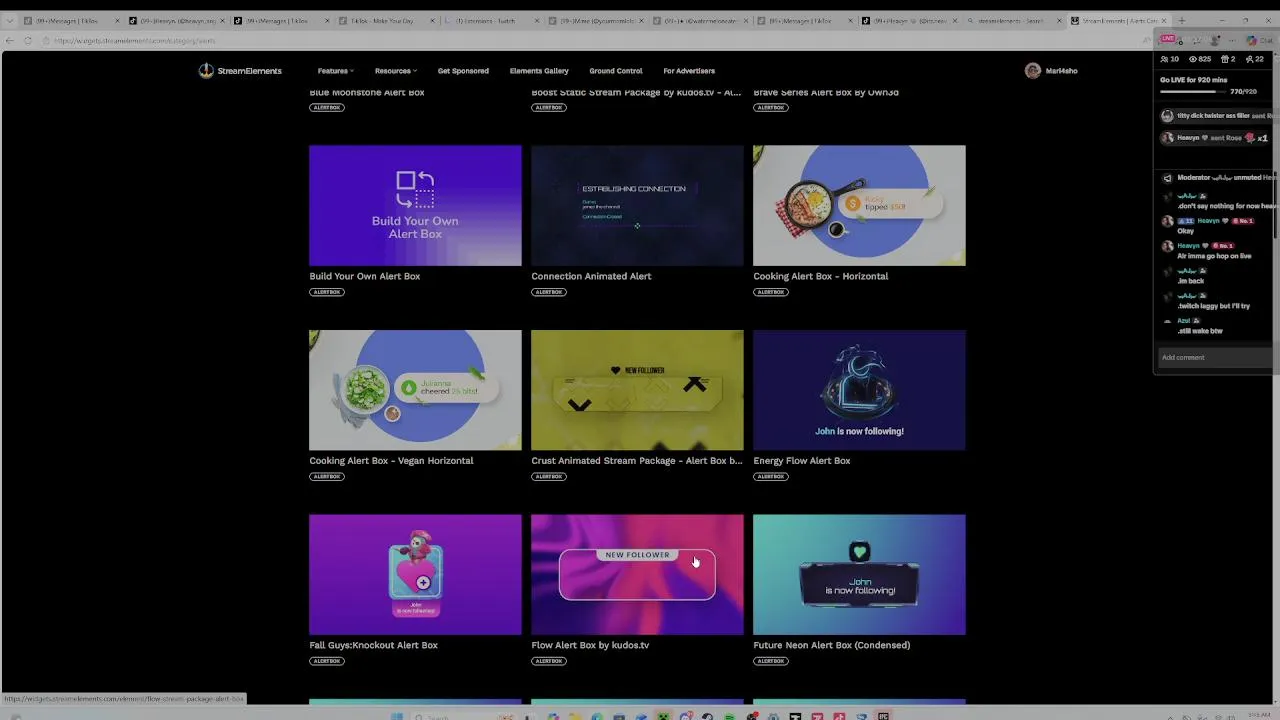Click the Minecraft creeper taskbar icon
This screenshot has width=1280, height=720.
click(663, 716)
